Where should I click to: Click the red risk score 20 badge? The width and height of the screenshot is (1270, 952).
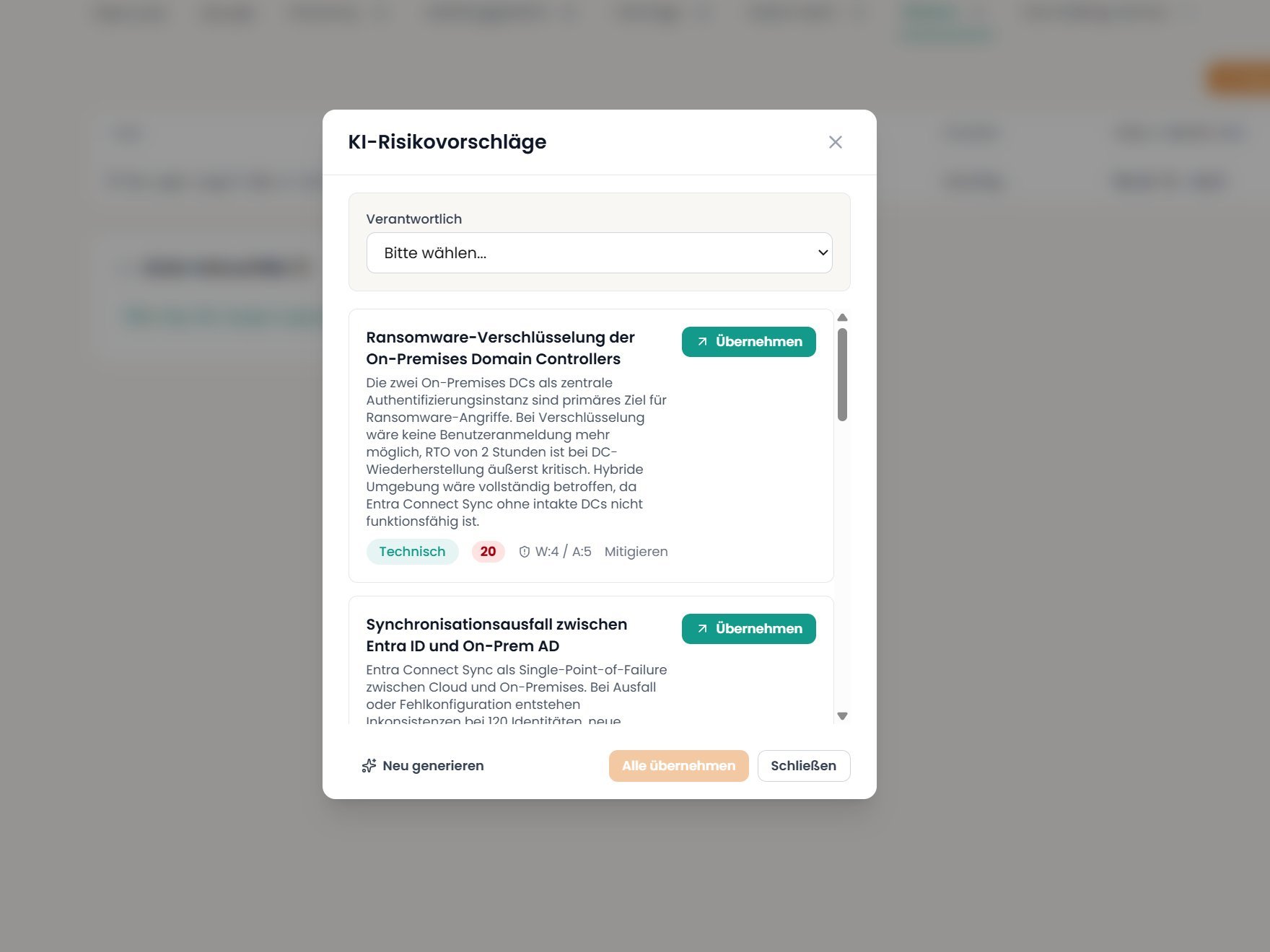point(488,552)
